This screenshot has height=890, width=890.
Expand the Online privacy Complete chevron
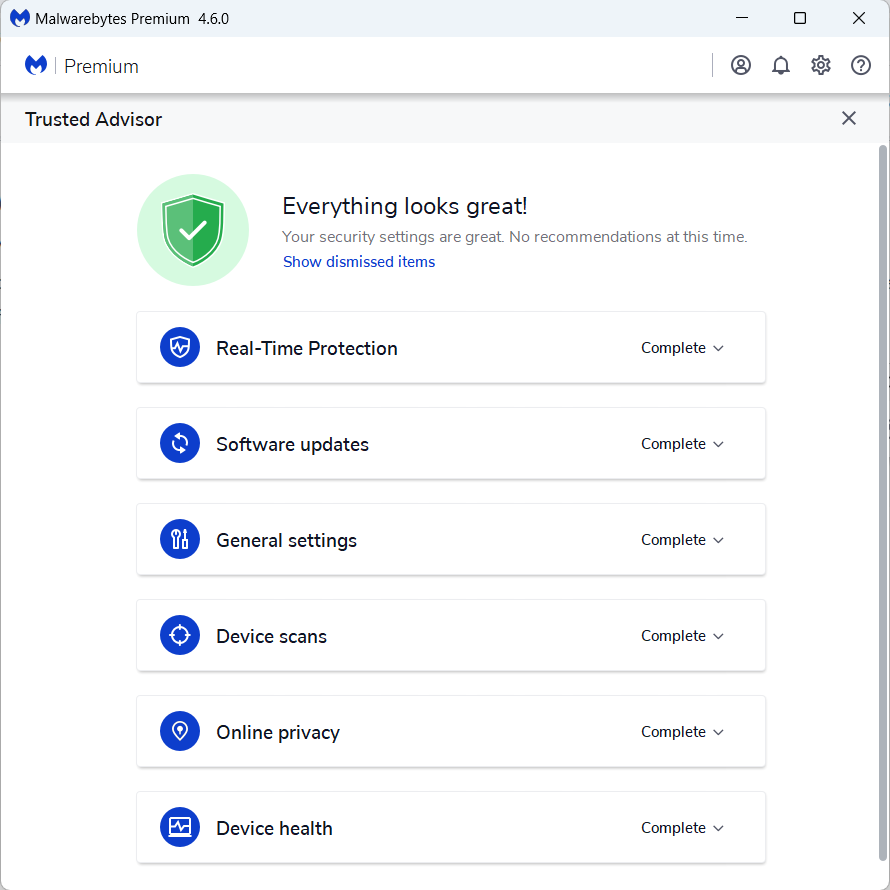pos(718,732)
